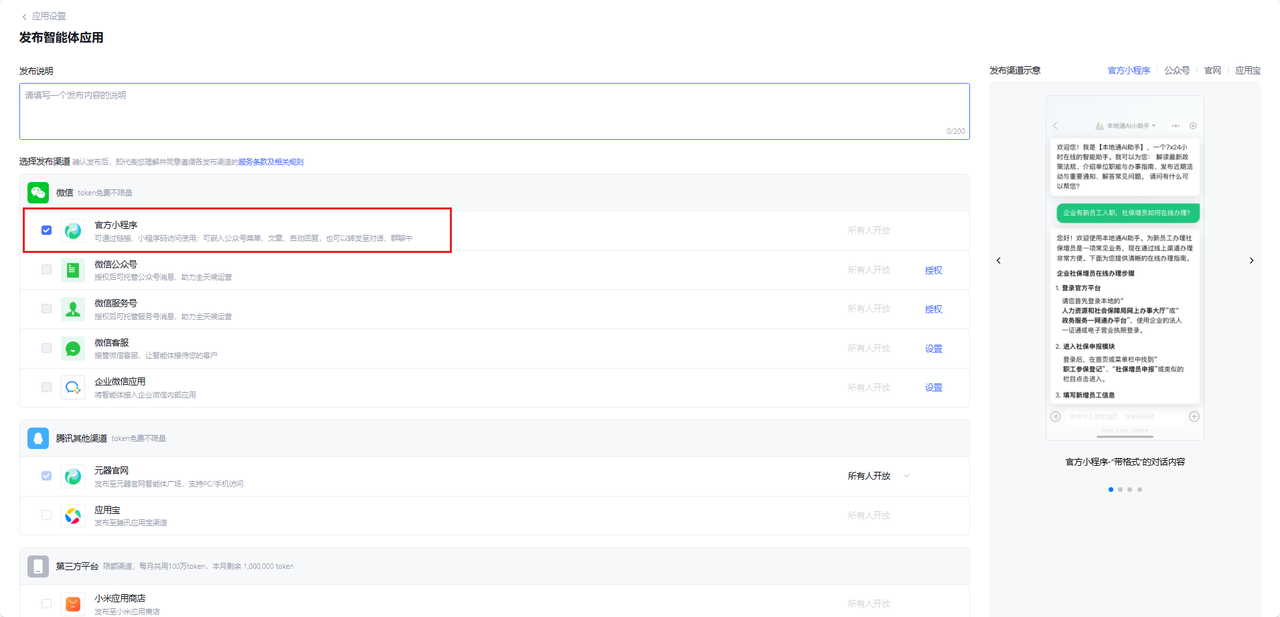The width and height of the screenshot is (1280, 617).
Task: Click the 企业微信应用 icon
Action: point(73,387)
